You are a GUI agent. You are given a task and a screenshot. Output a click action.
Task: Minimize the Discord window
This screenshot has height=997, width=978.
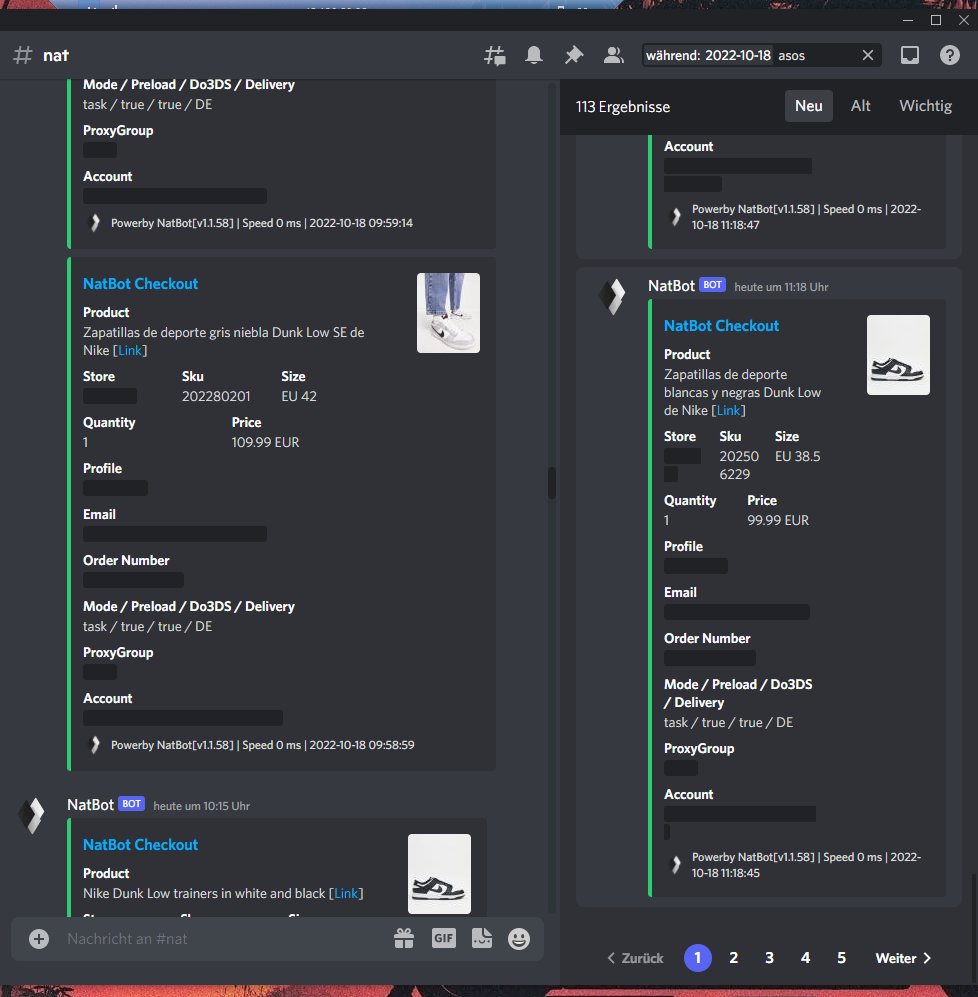tap(907, 20)
